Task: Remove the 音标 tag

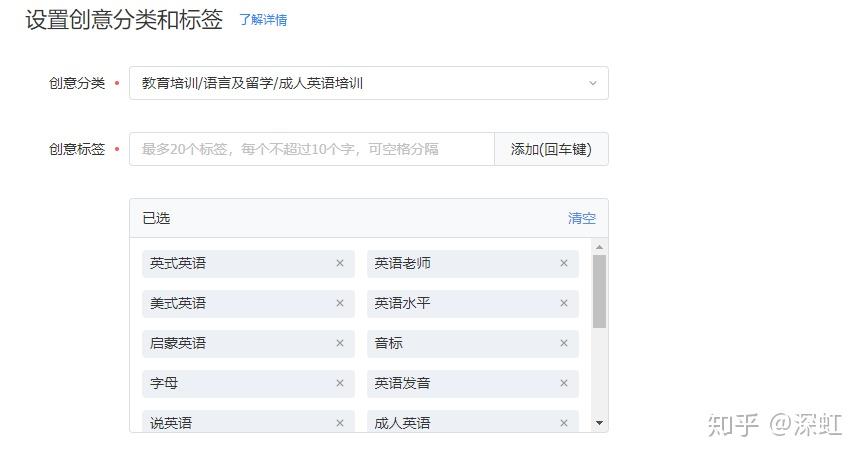Action: 564,343
